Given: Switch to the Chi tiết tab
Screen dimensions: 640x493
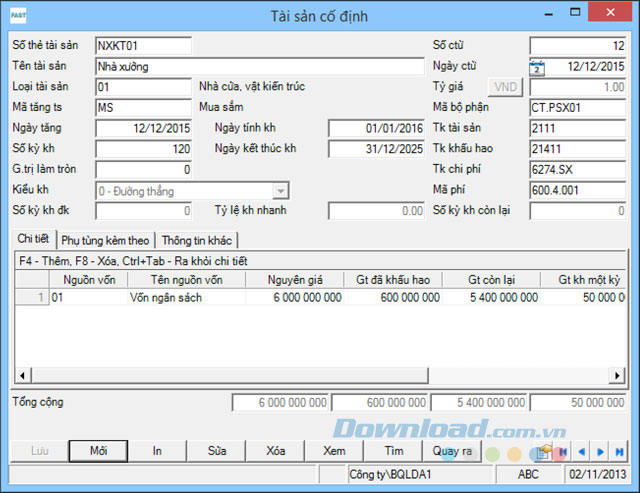Looking at the screenshot, I should [x=33, y=239].
